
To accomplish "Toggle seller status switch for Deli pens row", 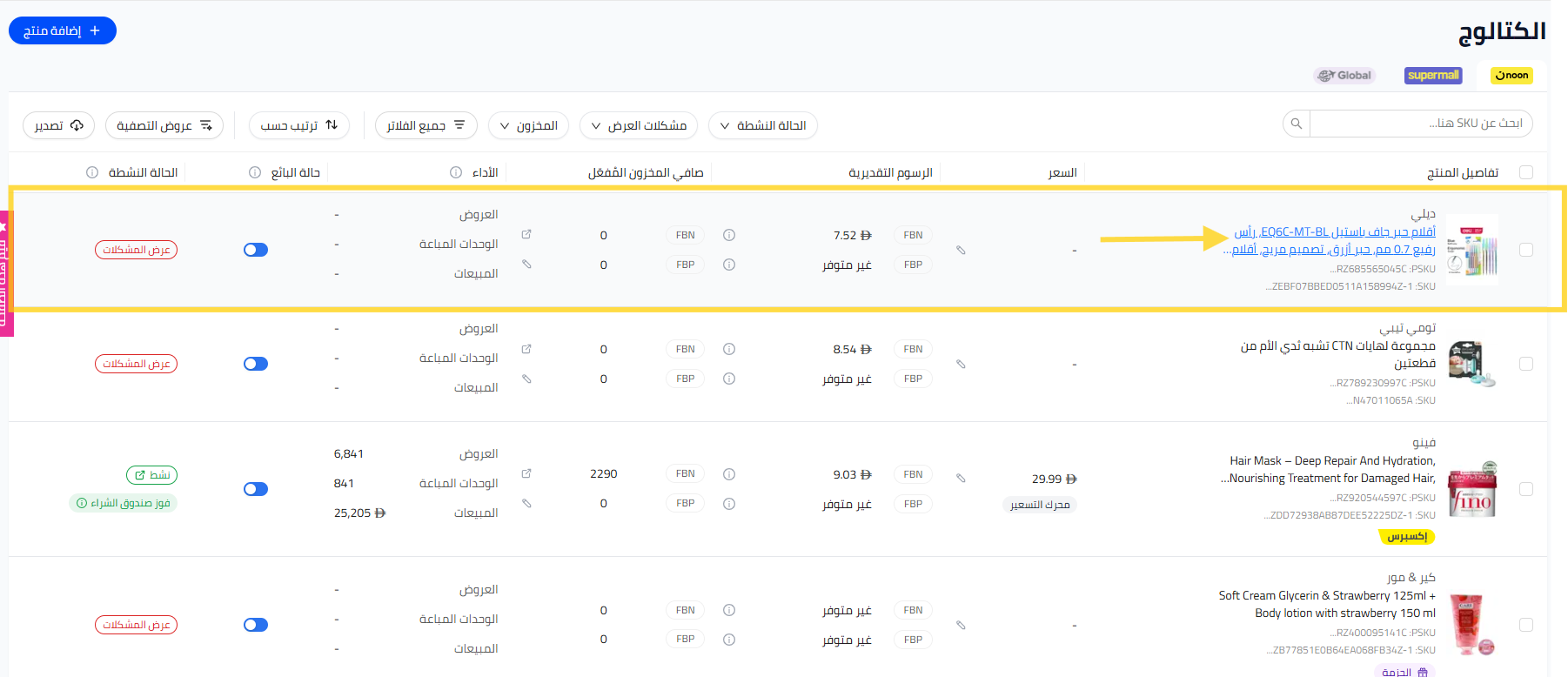I will click(256, 250).
